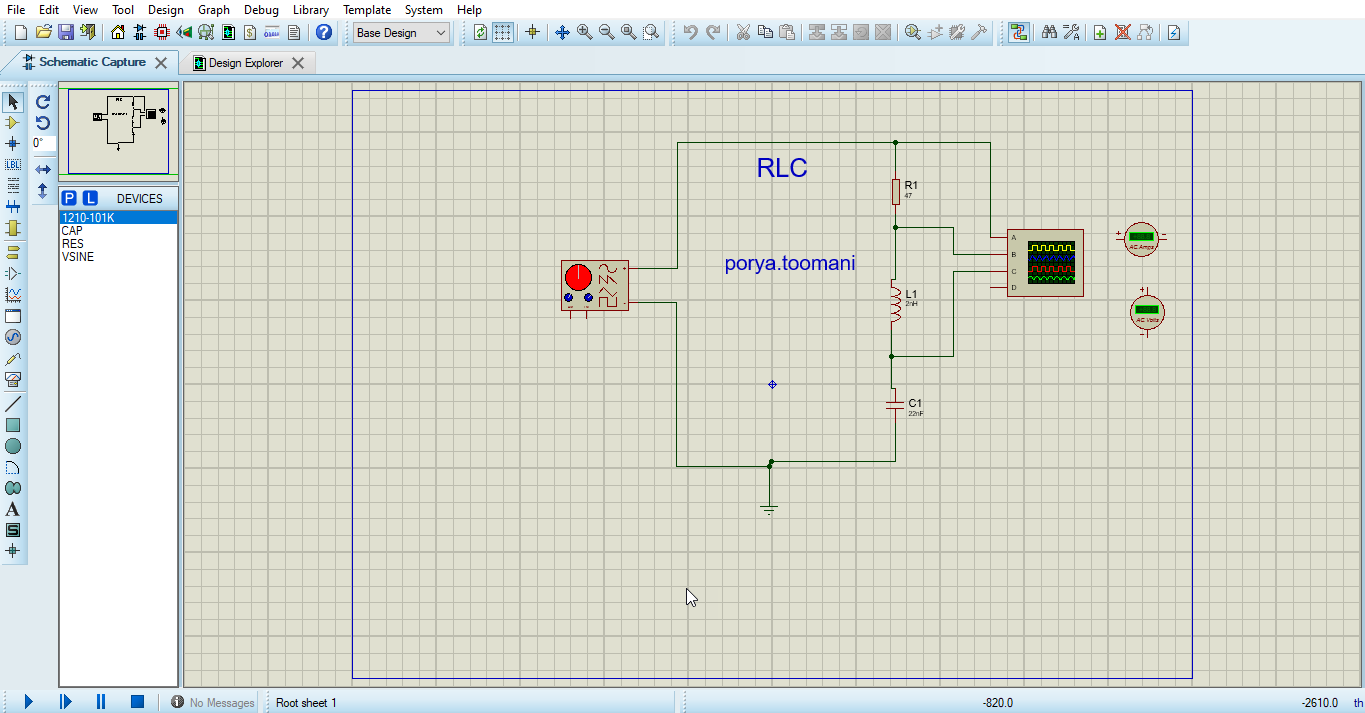Click the Cut scissors icon
This screenshot has height=713, width=1365.
(x=743, y=32)
